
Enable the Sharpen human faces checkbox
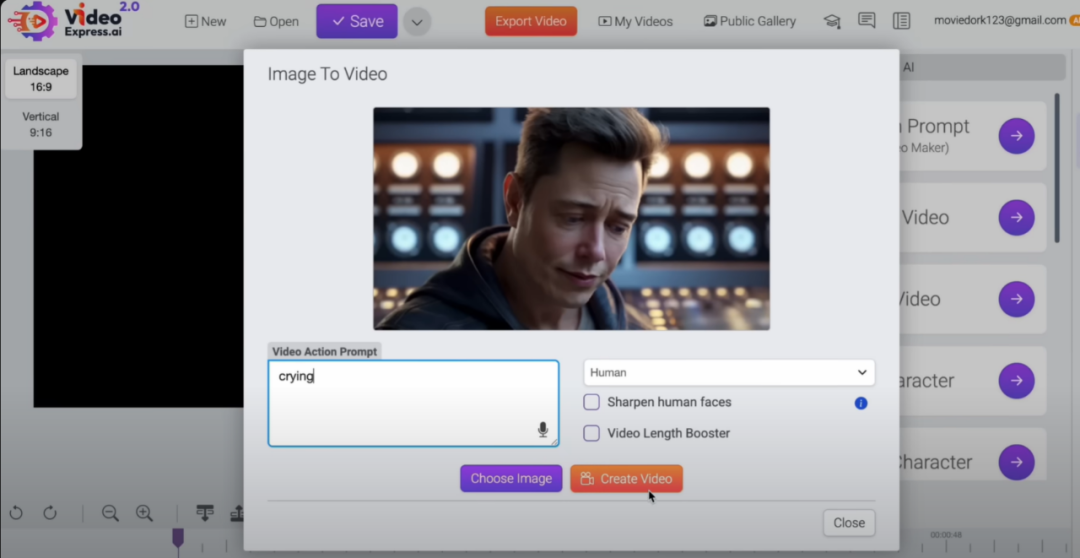pyautogui.click(x=592, y=402)
